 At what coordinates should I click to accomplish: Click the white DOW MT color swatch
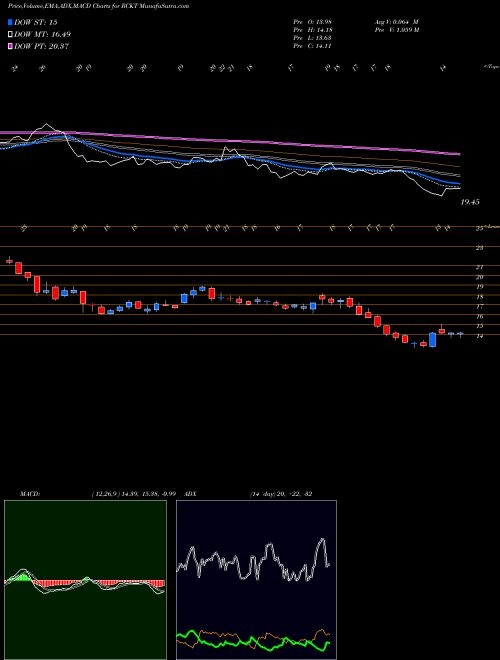coord(10,35)
